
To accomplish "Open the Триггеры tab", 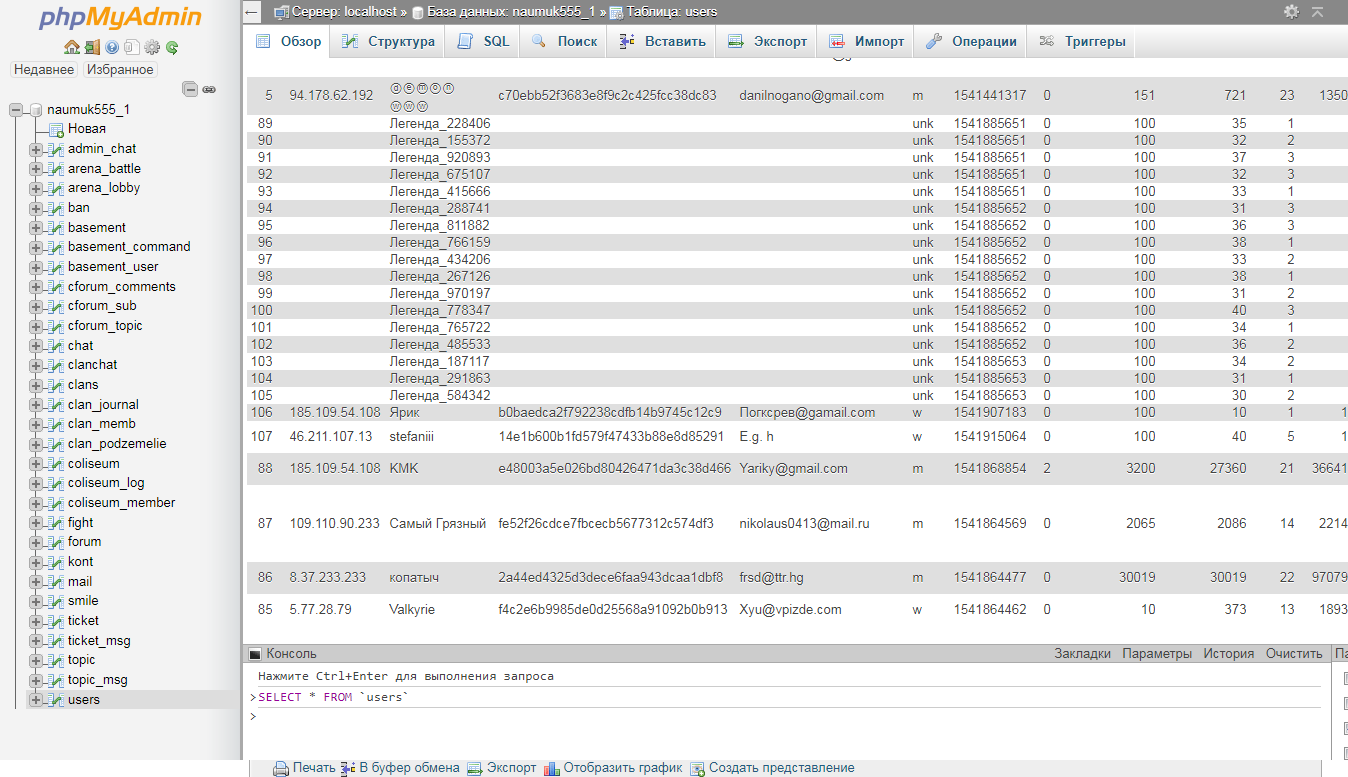I will tap(1083, 41).
